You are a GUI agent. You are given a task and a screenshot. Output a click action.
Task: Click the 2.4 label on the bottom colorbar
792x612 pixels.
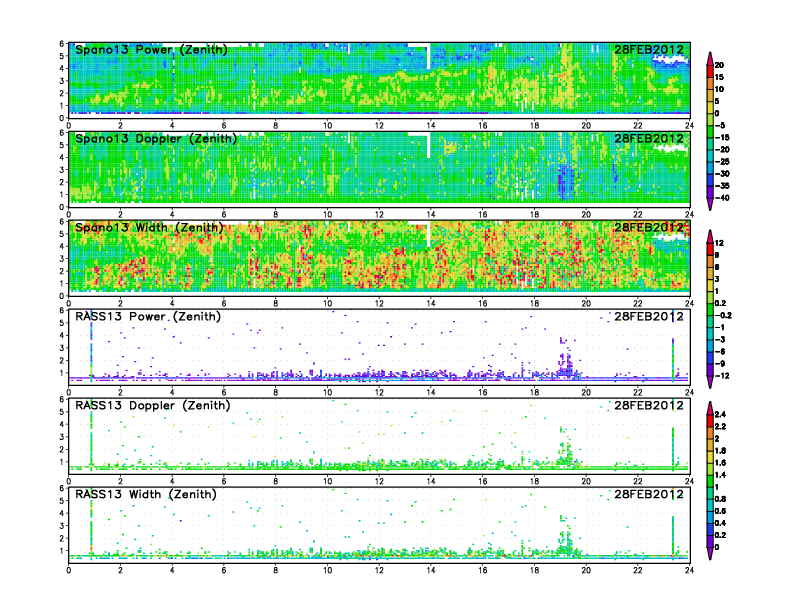pyautogui.click(x=721, y=415)
